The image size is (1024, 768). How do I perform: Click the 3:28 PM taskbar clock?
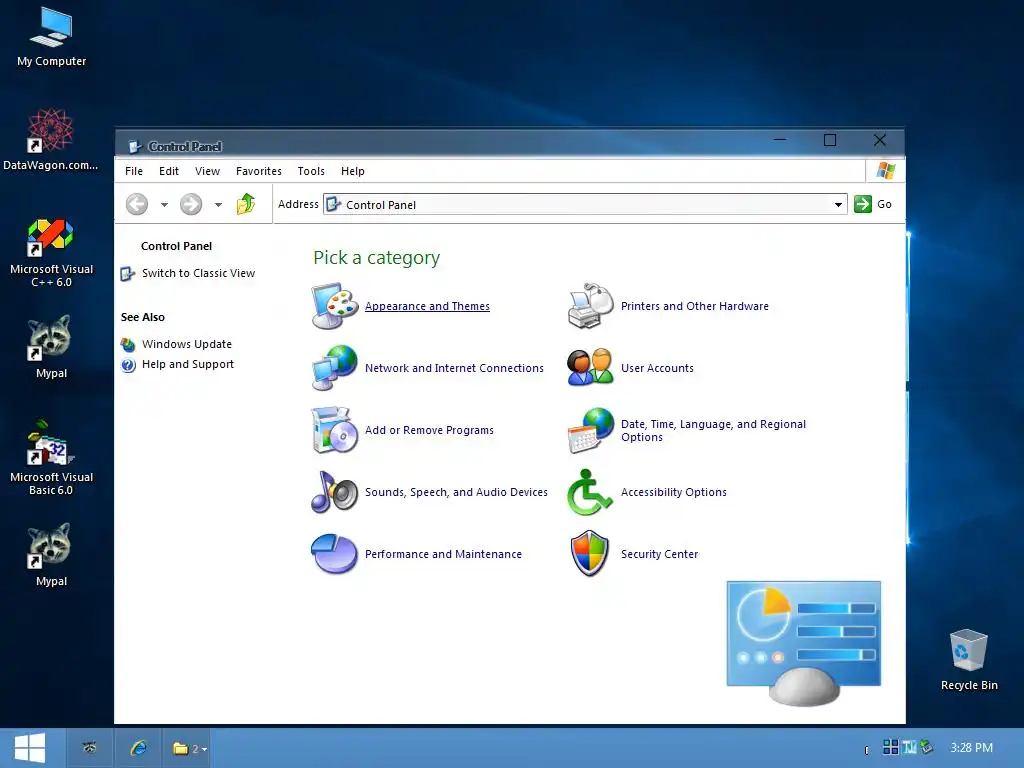tap(971, 748)
